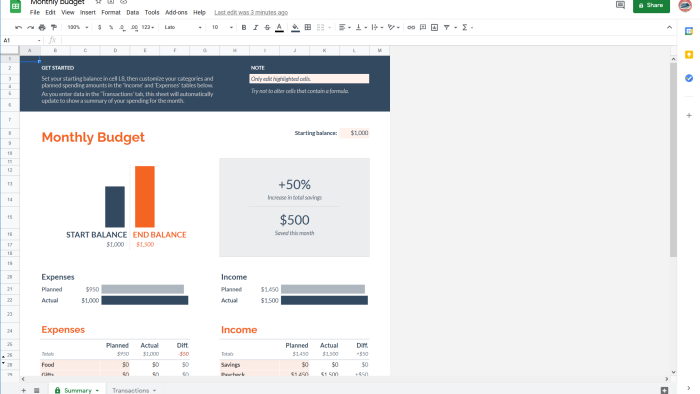Open the Insert menu
Image resolution: width=700 pixels, height=394 pixels.
coord(88,12)
